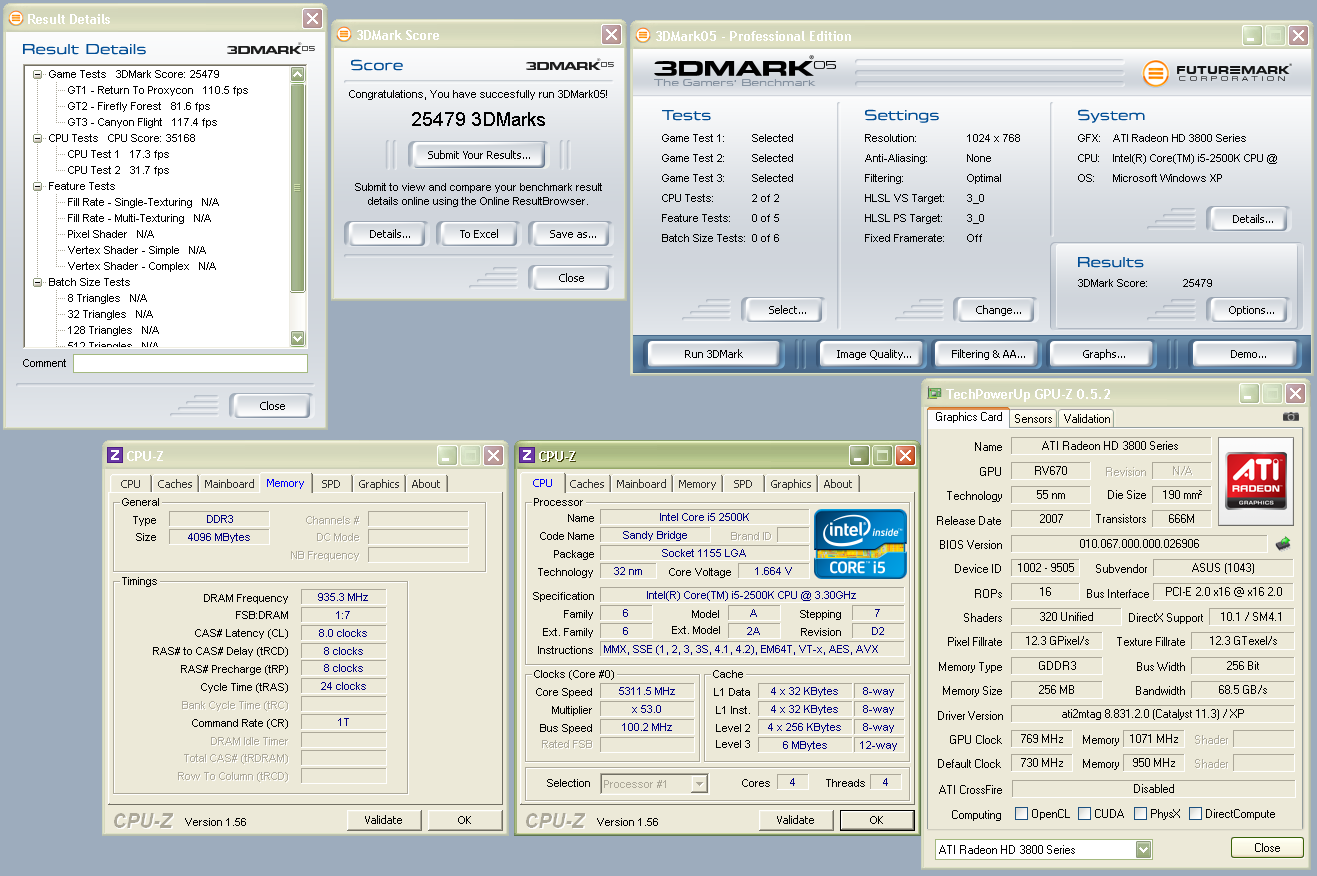This screenshot has width=1317, height=876.
Task: Click scroll up arrow in Result Details
Action: [x=297, y=74]
